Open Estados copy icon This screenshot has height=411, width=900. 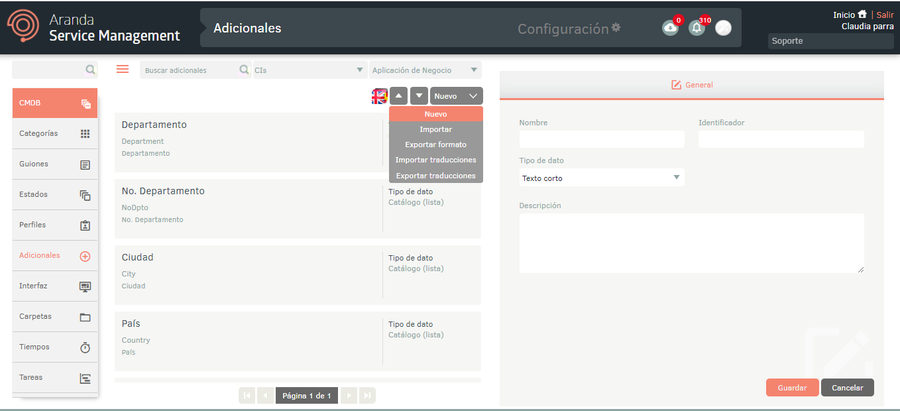85,195
